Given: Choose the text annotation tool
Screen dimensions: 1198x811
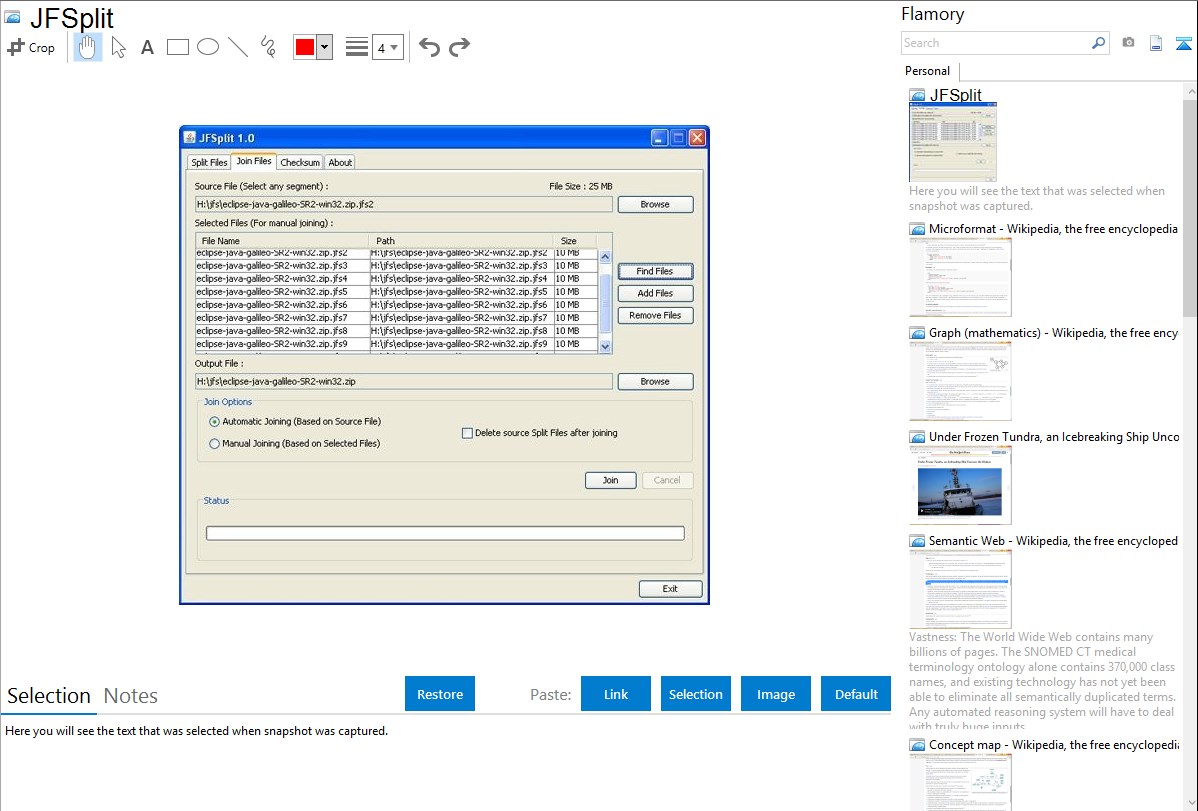Looking at the screenshot, I should pyautogui.click(x=147, y=47).
